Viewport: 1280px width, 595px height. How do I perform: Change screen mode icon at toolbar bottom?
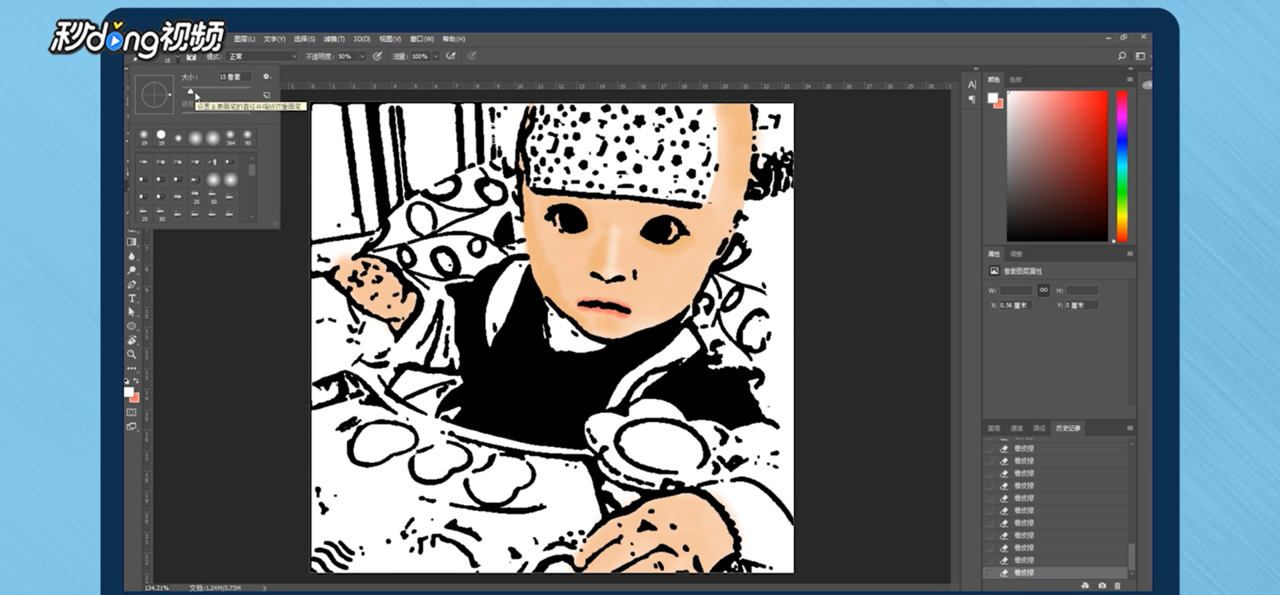tap(131, 426)
